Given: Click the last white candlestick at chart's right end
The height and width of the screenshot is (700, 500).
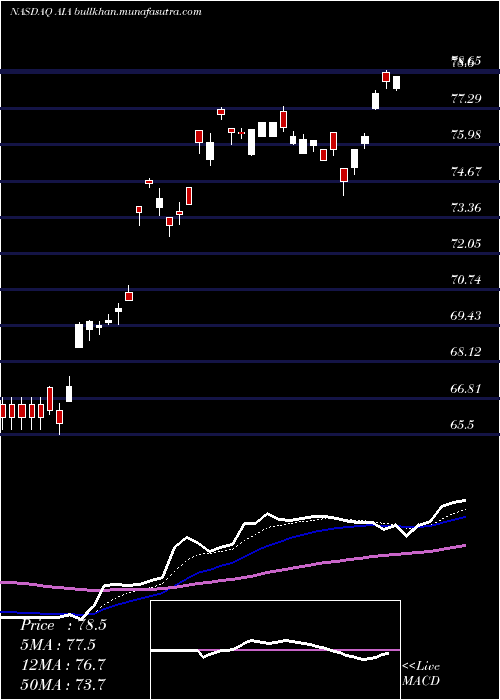Looking at the screenshot, I should tap(396, 83).
